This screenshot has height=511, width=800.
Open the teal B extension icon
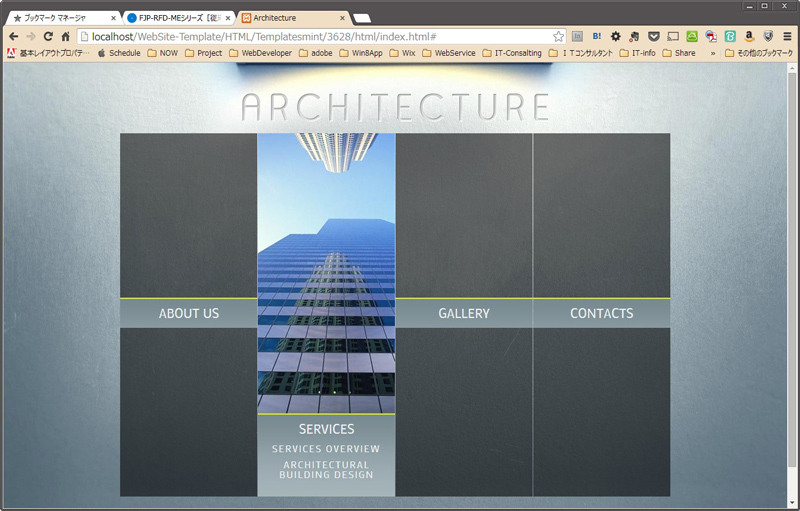coord(730,36)
